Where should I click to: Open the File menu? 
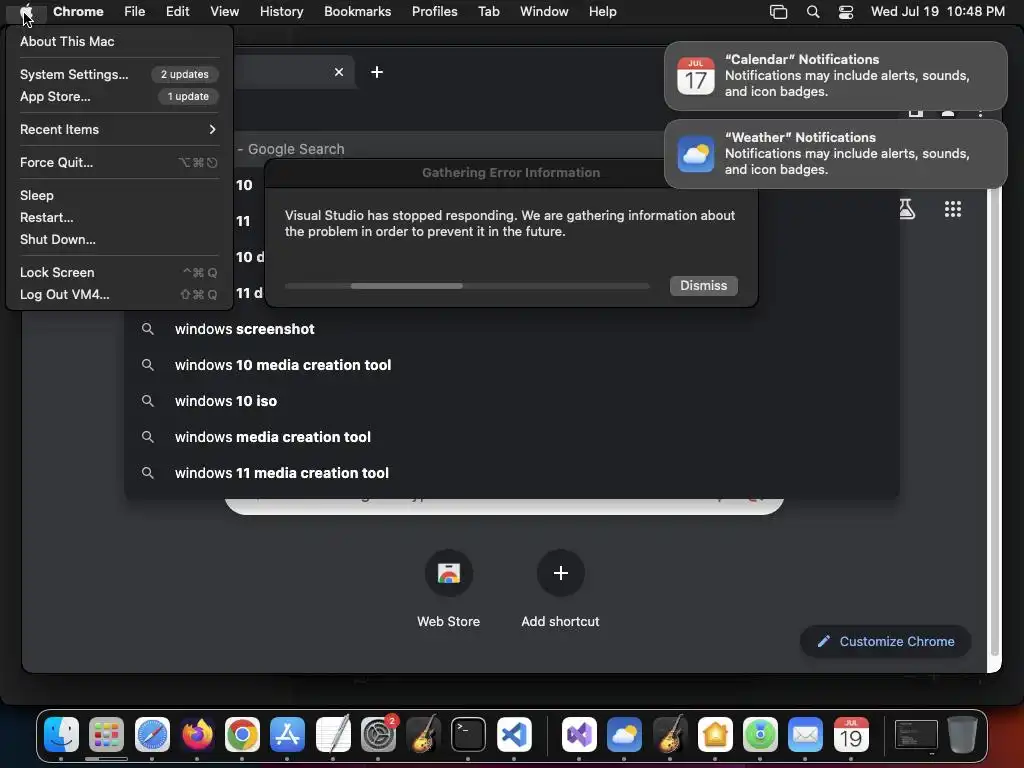pyautogui.click(x=135, y=11)
